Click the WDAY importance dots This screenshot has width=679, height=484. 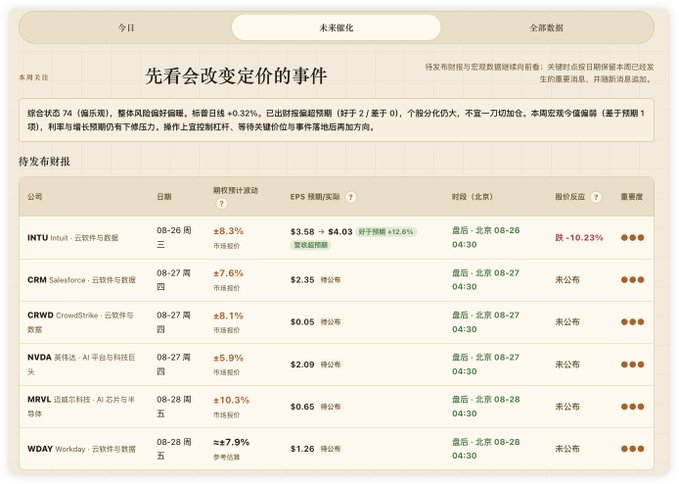(632, 449)
